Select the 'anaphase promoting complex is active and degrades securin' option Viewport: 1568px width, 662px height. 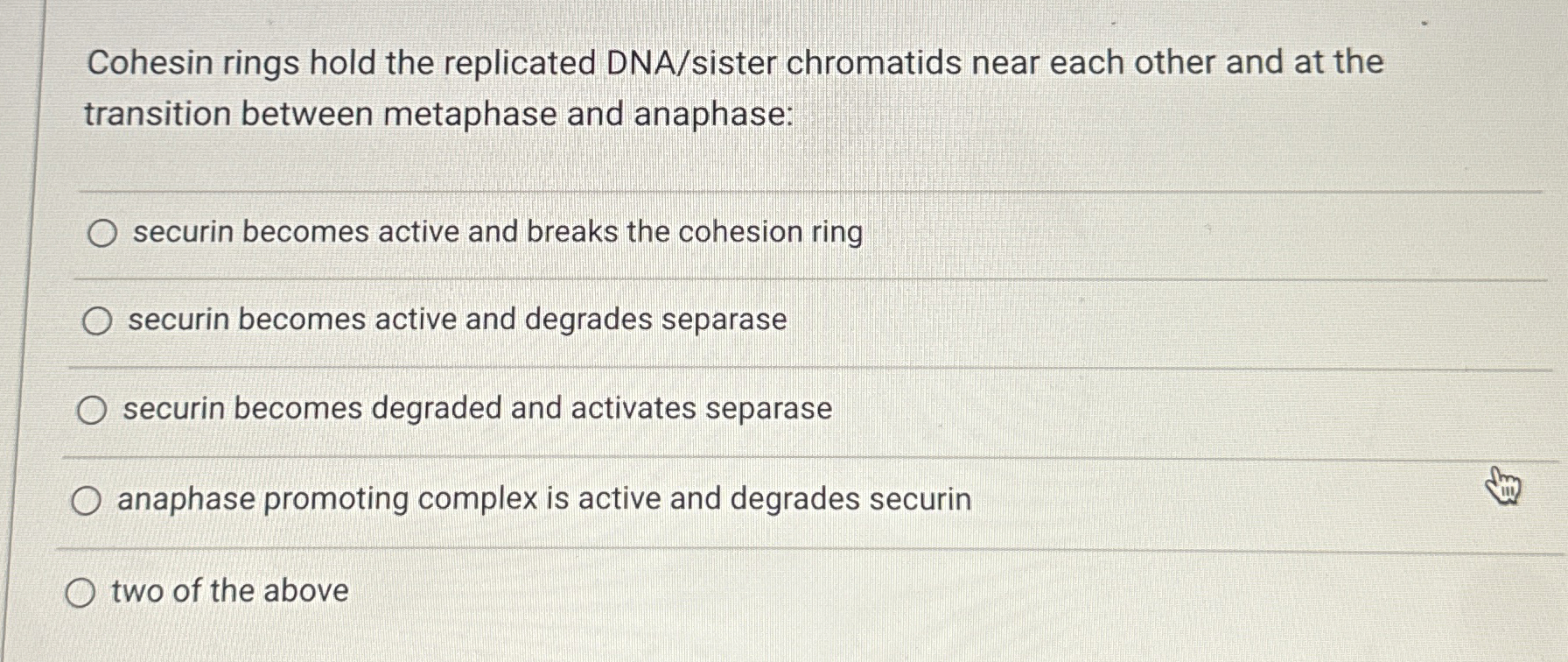(86, 499)
